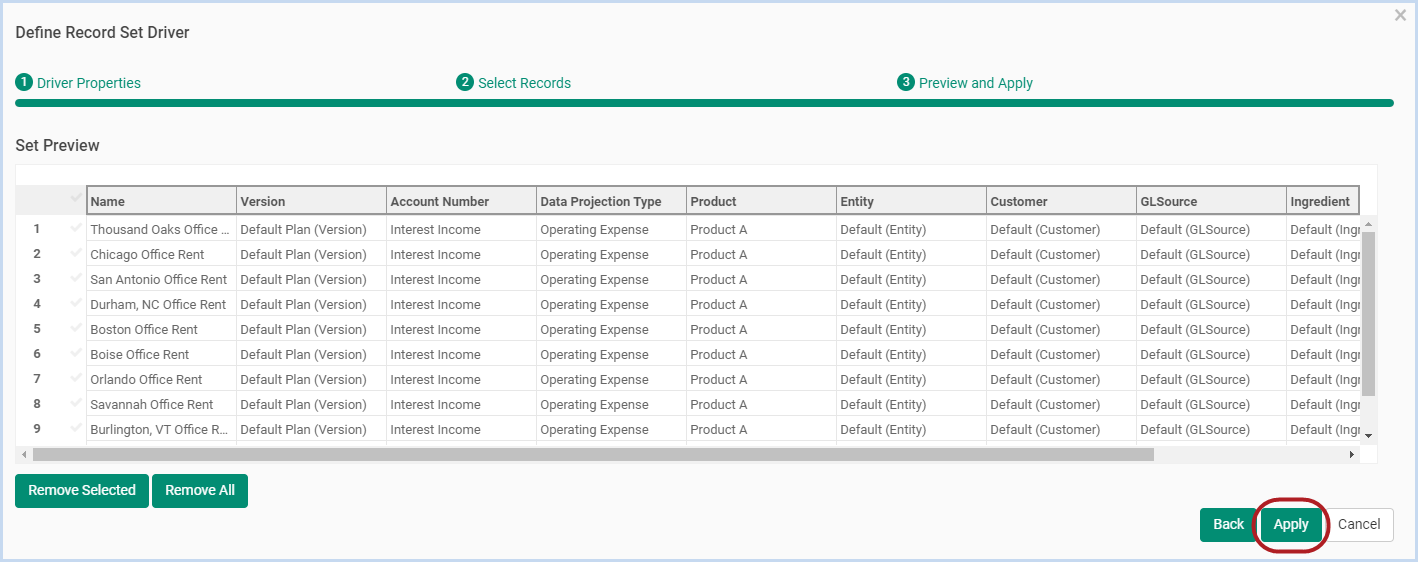The image size is (1418, 562).
Task: Click Remove All button
Action: click(x=200, y=491)
